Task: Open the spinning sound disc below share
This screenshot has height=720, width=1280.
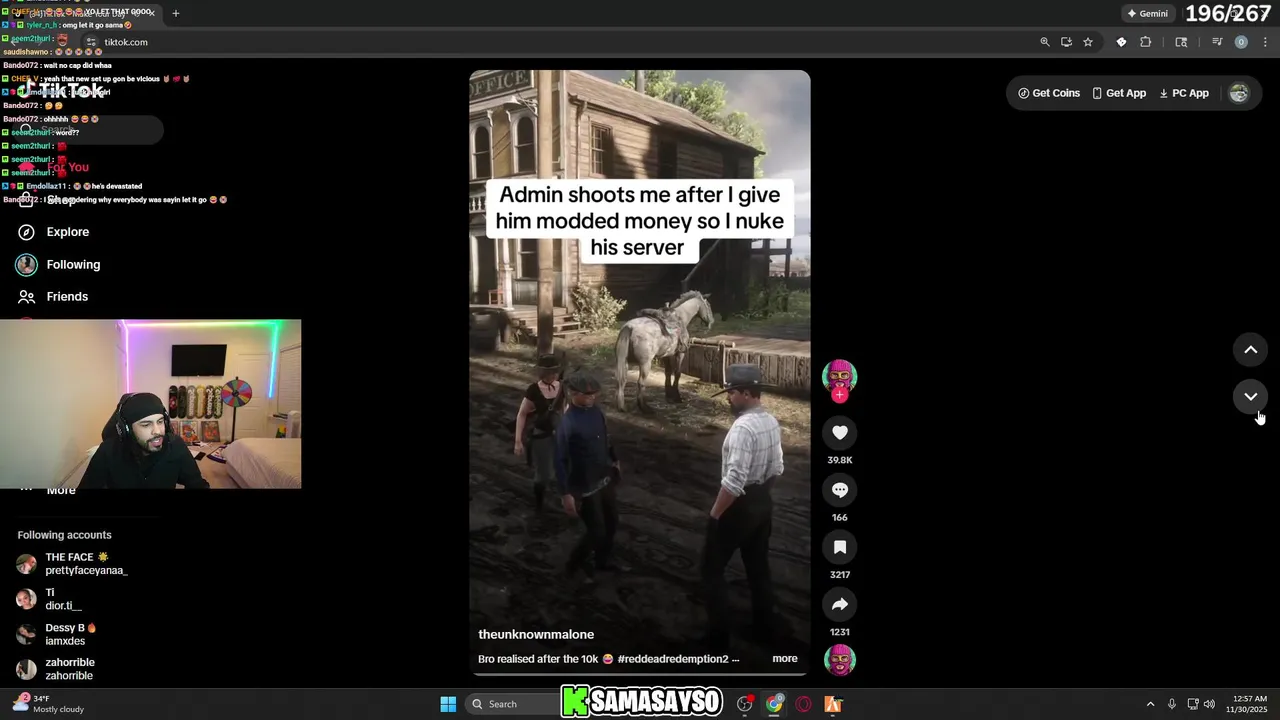Action: click(x=839, y=660)
